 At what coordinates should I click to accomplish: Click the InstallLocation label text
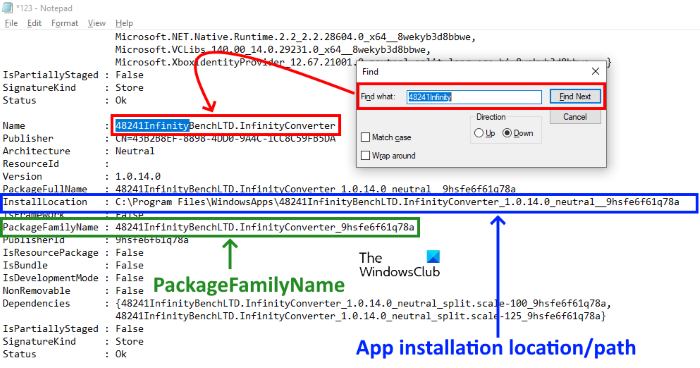coord(45,202)
